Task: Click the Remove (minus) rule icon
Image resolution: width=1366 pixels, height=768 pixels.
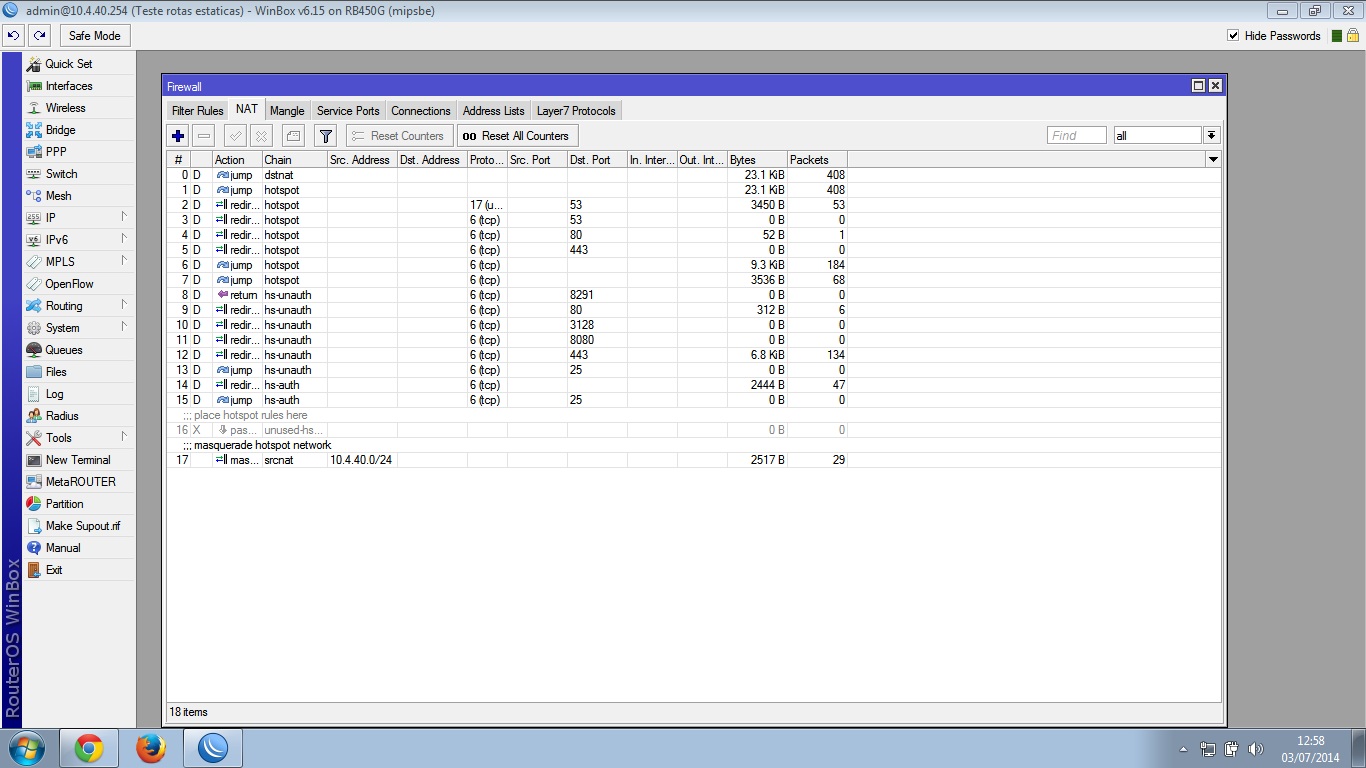Action: pyautogui.click(x=204, y=136)
